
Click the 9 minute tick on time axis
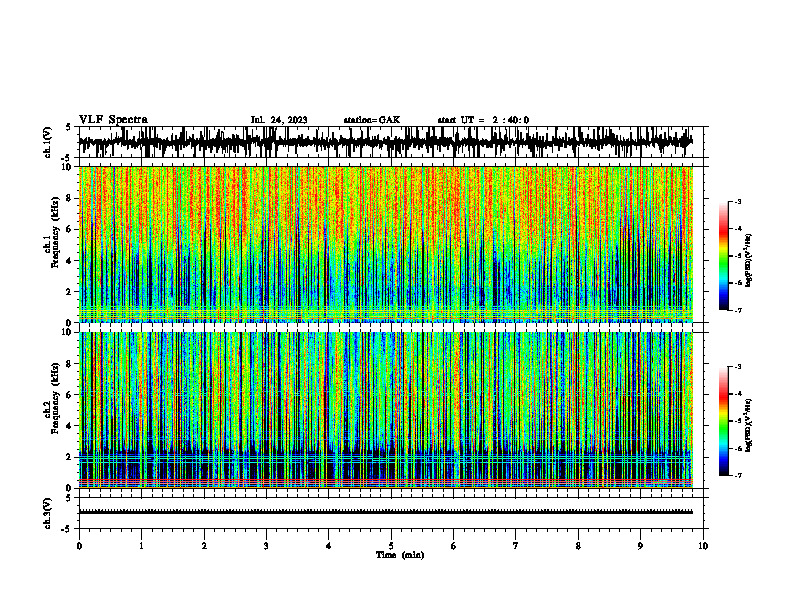(x=640, y=546)
